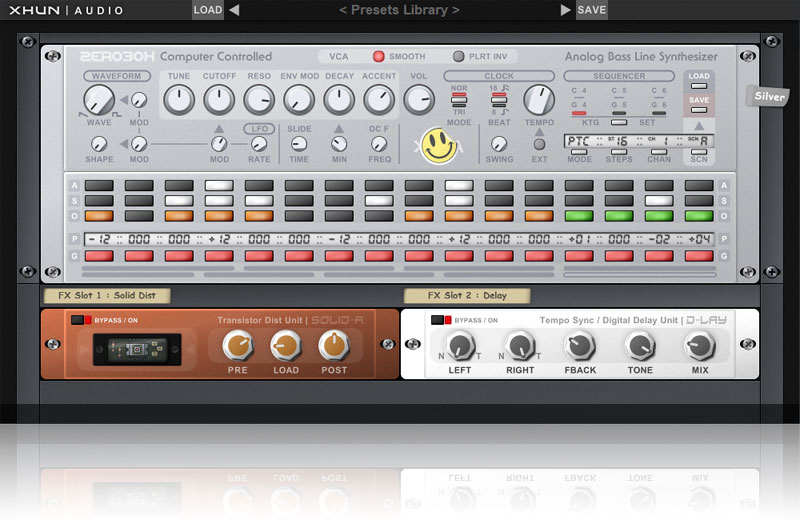Image resolution: width=800 pixels, height=524 pixels.
Task: Click the CUTOFF knob
Action: (219, 99)
